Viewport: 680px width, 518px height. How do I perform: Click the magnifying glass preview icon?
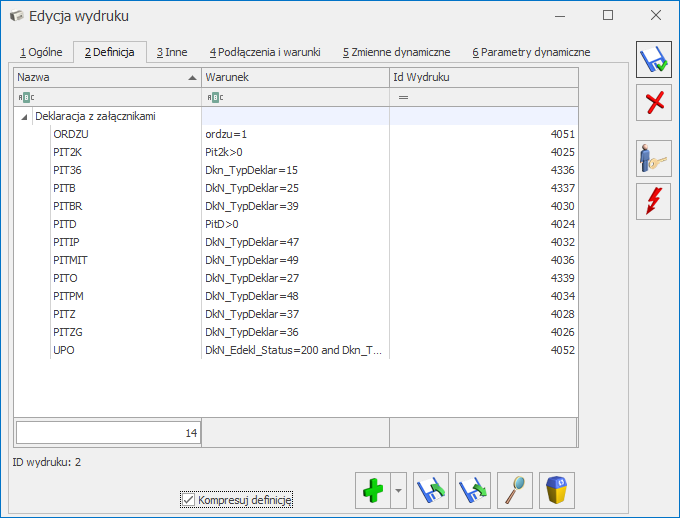[514, 491]
